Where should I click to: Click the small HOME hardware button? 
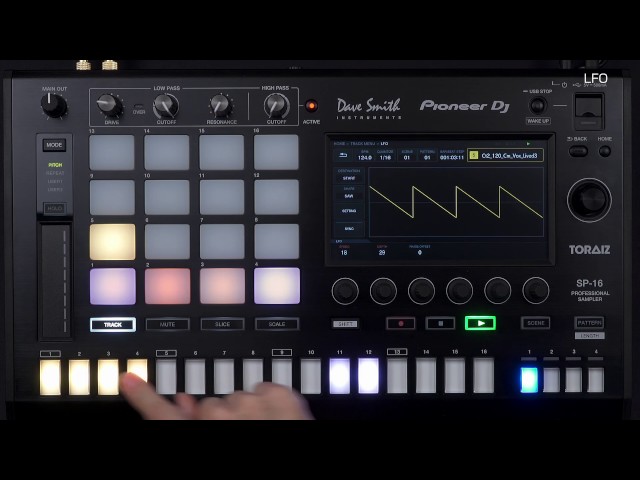pos(604,151)
